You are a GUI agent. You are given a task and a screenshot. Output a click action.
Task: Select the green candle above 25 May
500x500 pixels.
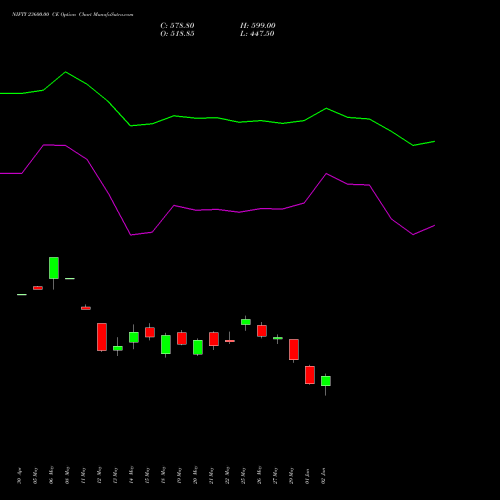pyautogui.click(x=246, y=322)
